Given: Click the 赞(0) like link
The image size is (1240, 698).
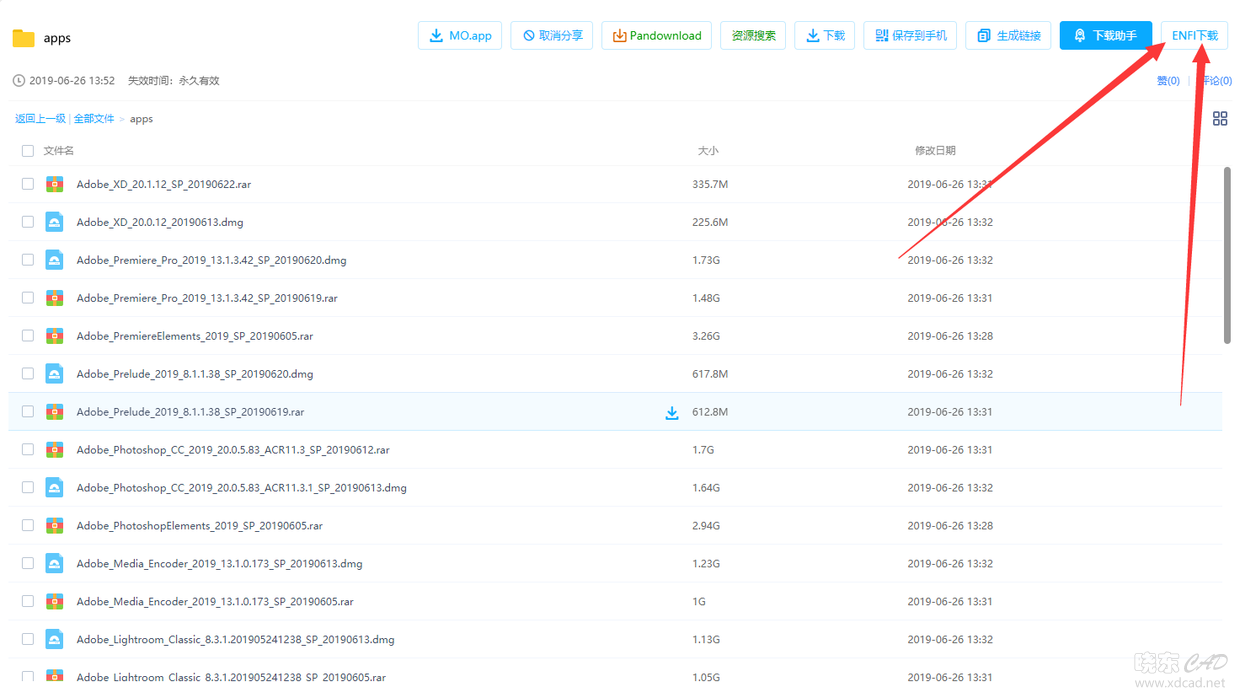Looking at the screenshot, I should click(x=1168, y=81).
